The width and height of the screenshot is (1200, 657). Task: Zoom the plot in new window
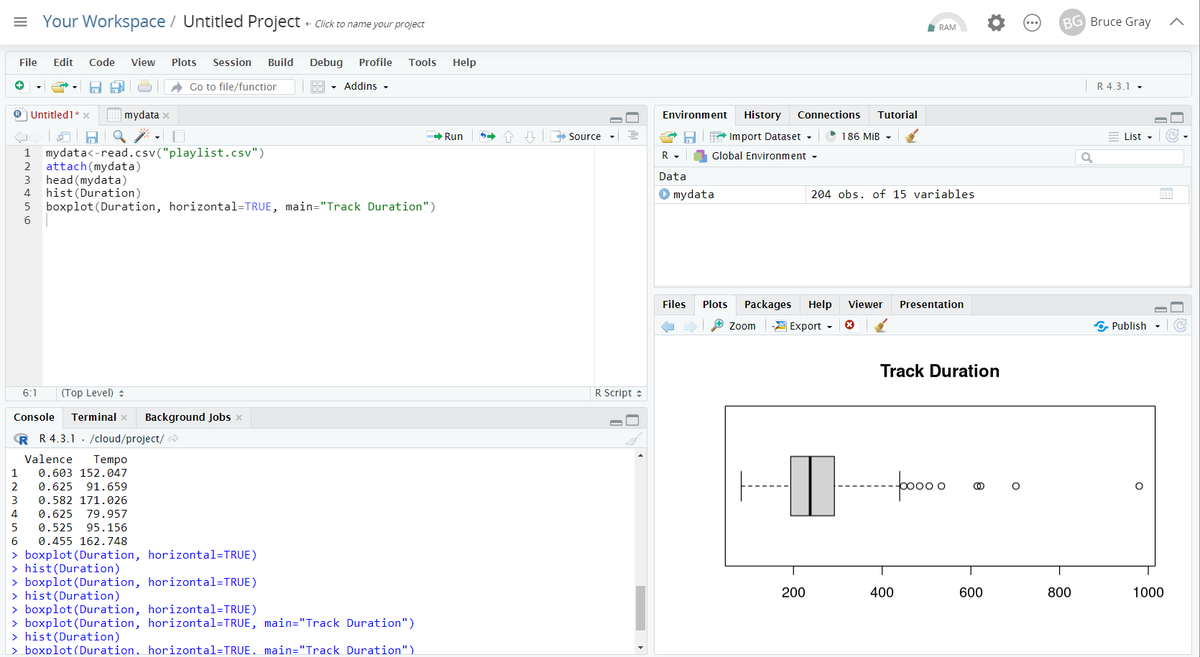[x=733, y=326]
